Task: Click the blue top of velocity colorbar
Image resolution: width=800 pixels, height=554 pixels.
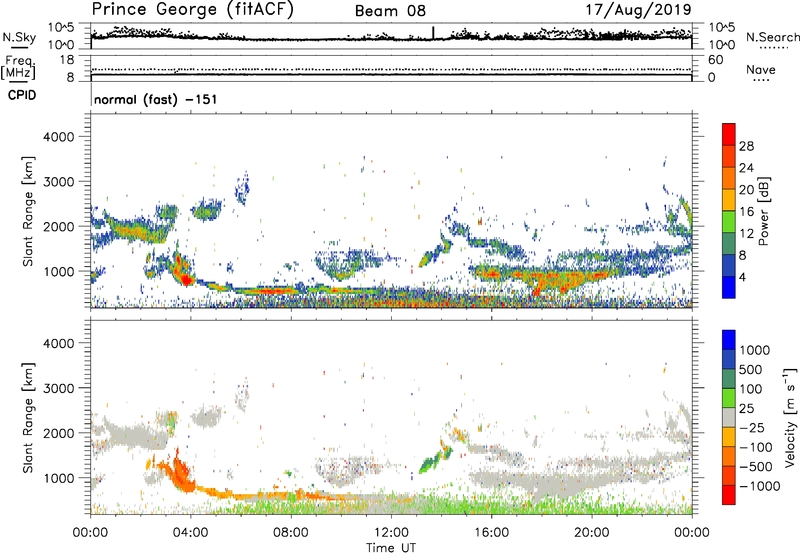Action: [x=729, y=339]
